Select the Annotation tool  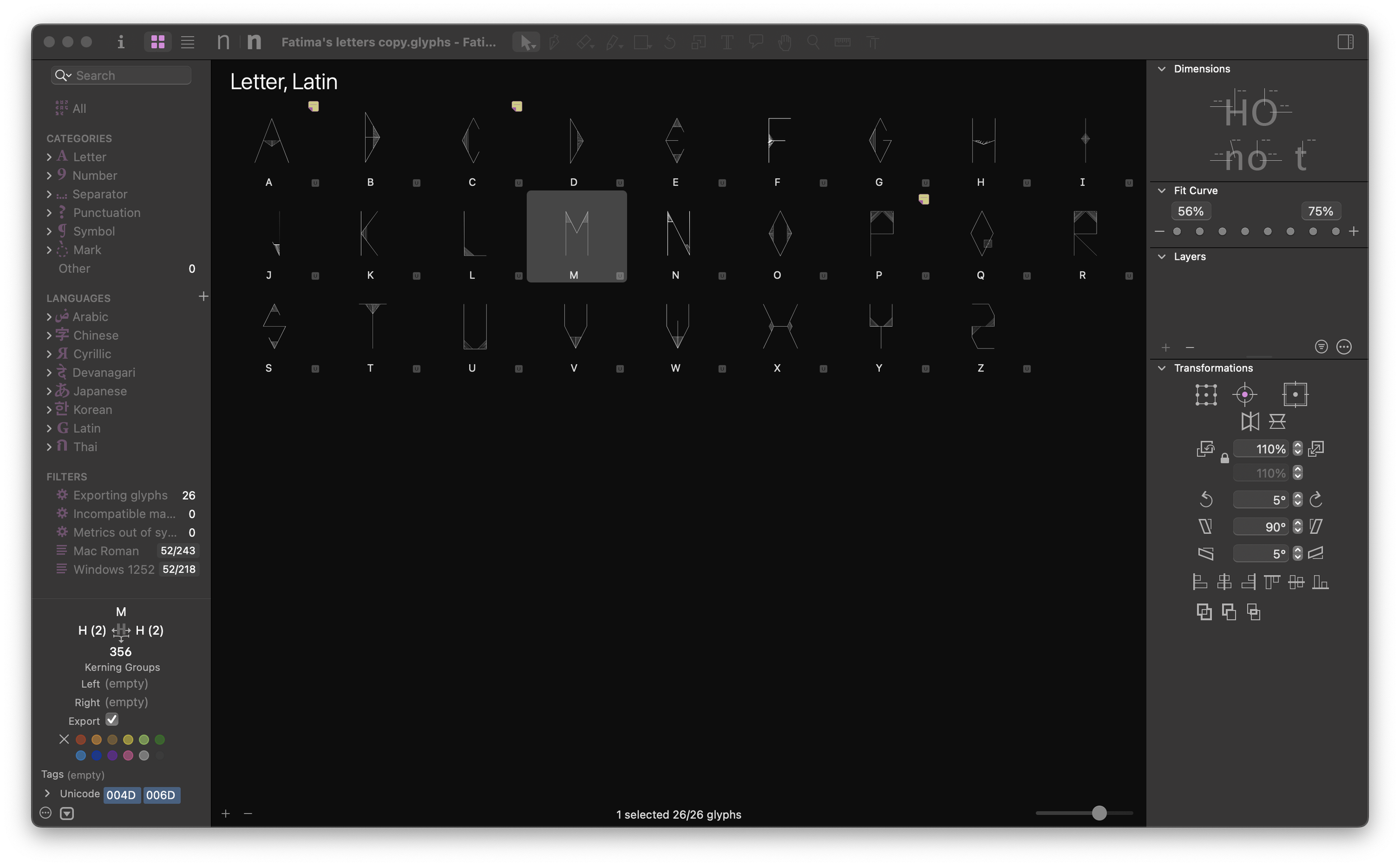[756, 42]
